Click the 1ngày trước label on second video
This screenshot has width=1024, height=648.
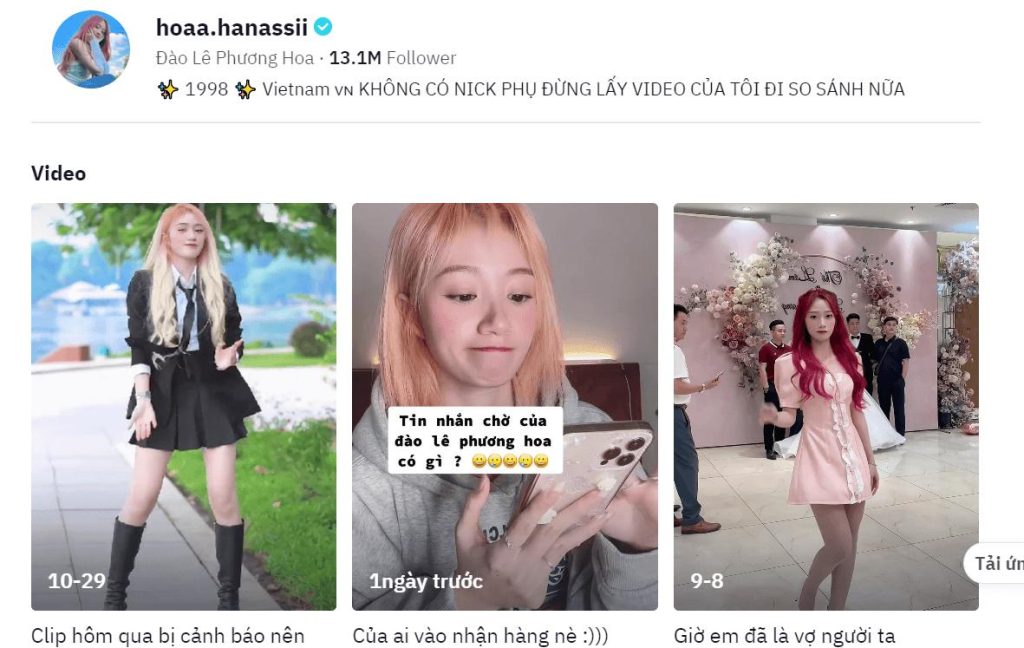[426, 581]
